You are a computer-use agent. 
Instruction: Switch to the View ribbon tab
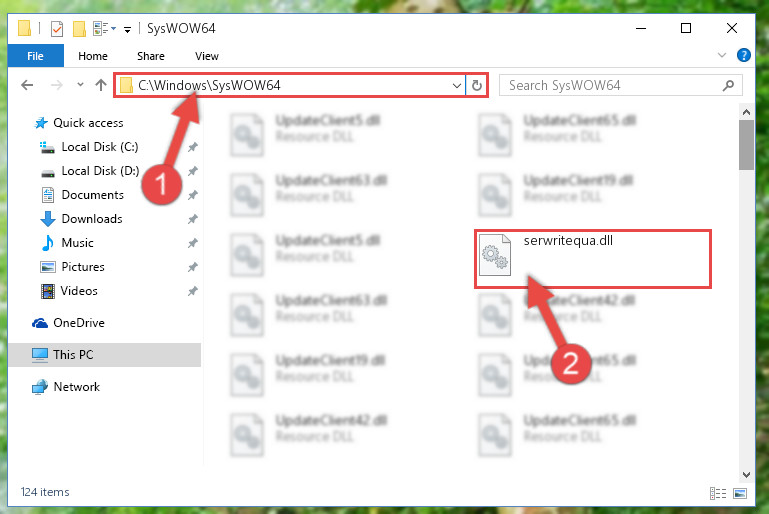(x=206, y=56)
